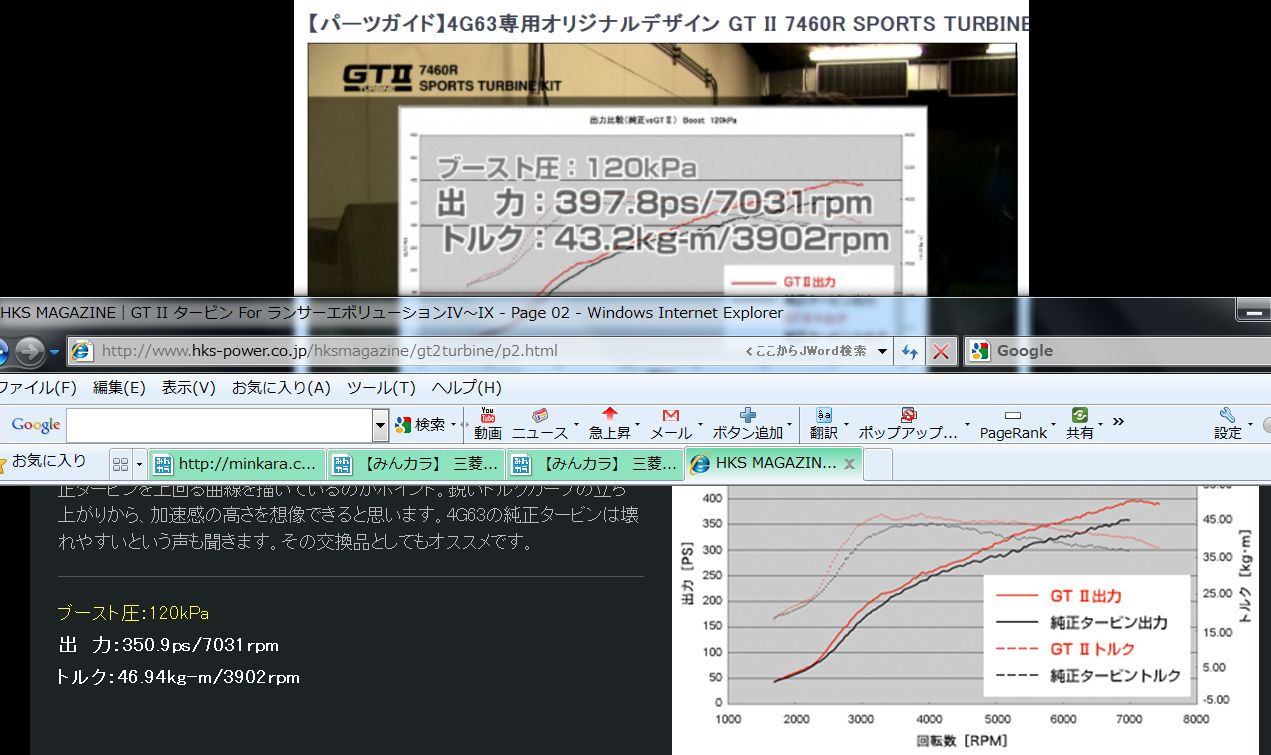
Task: Click the 純正タービントルク legend entry
Action: pos(1089,676)
